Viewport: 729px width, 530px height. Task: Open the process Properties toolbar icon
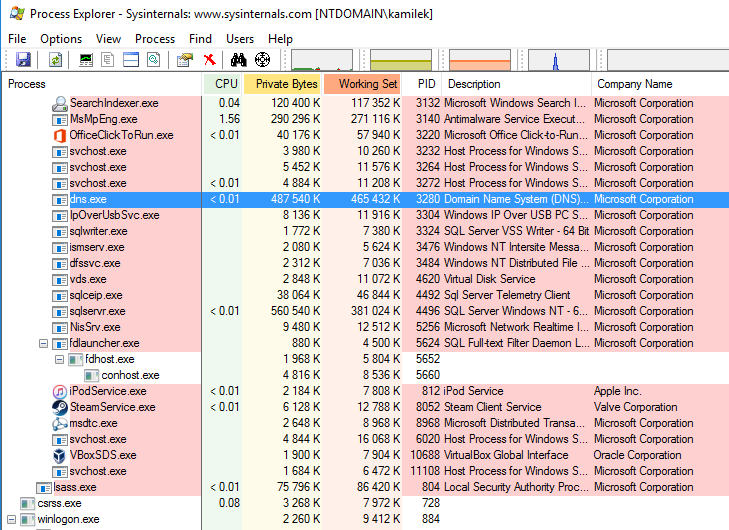(185, 60)
